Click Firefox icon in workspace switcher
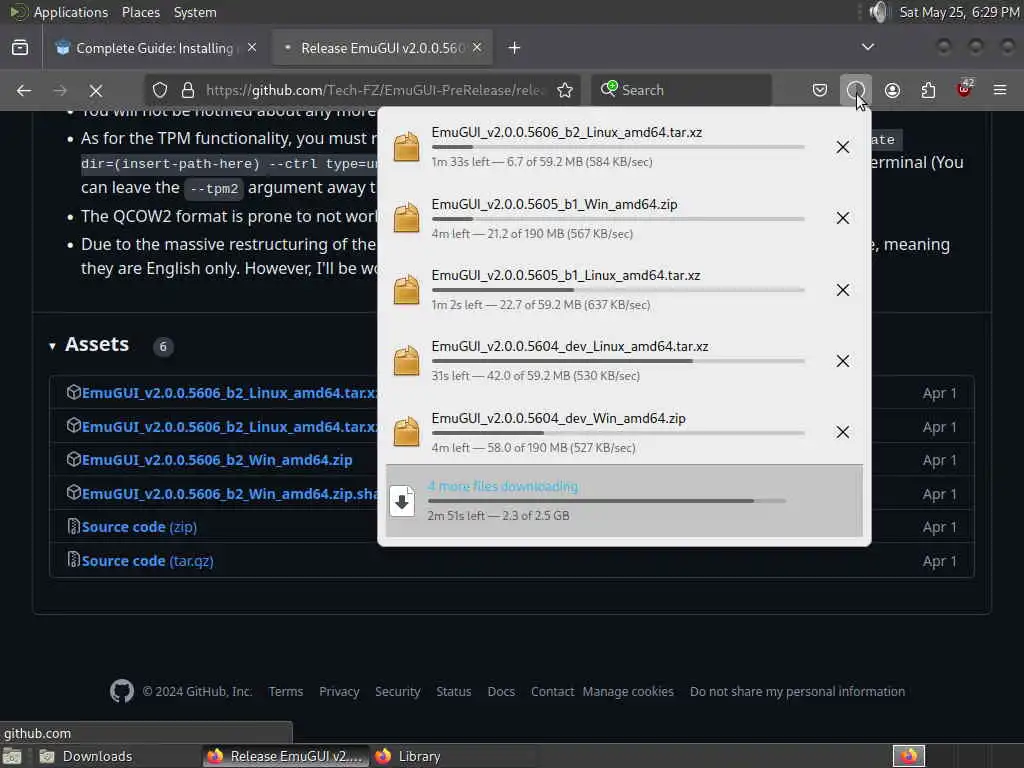 908,756
